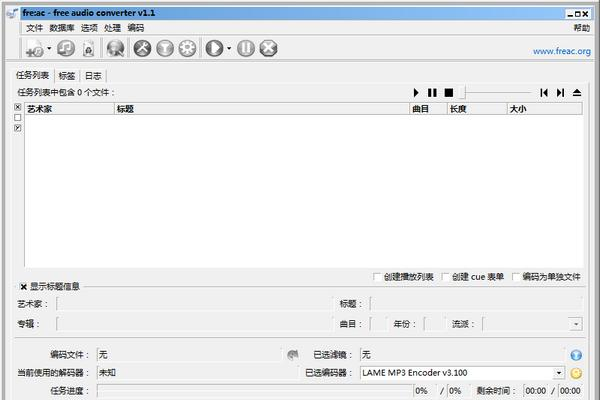This screenshot has width=600, height=400.
Task: Toggle the 显示标题信息 checkbox
Action: click(24, 287)
